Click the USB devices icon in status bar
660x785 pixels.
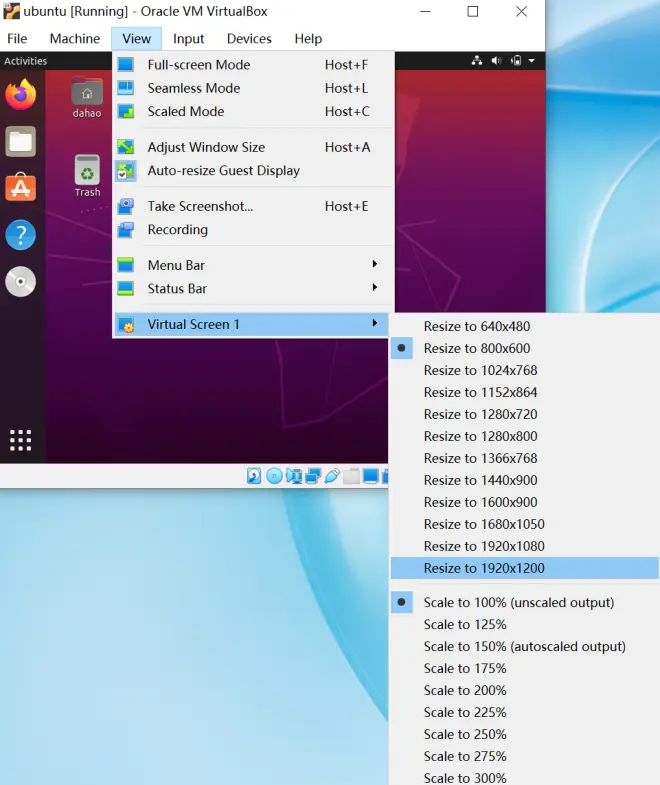[333, 476]
